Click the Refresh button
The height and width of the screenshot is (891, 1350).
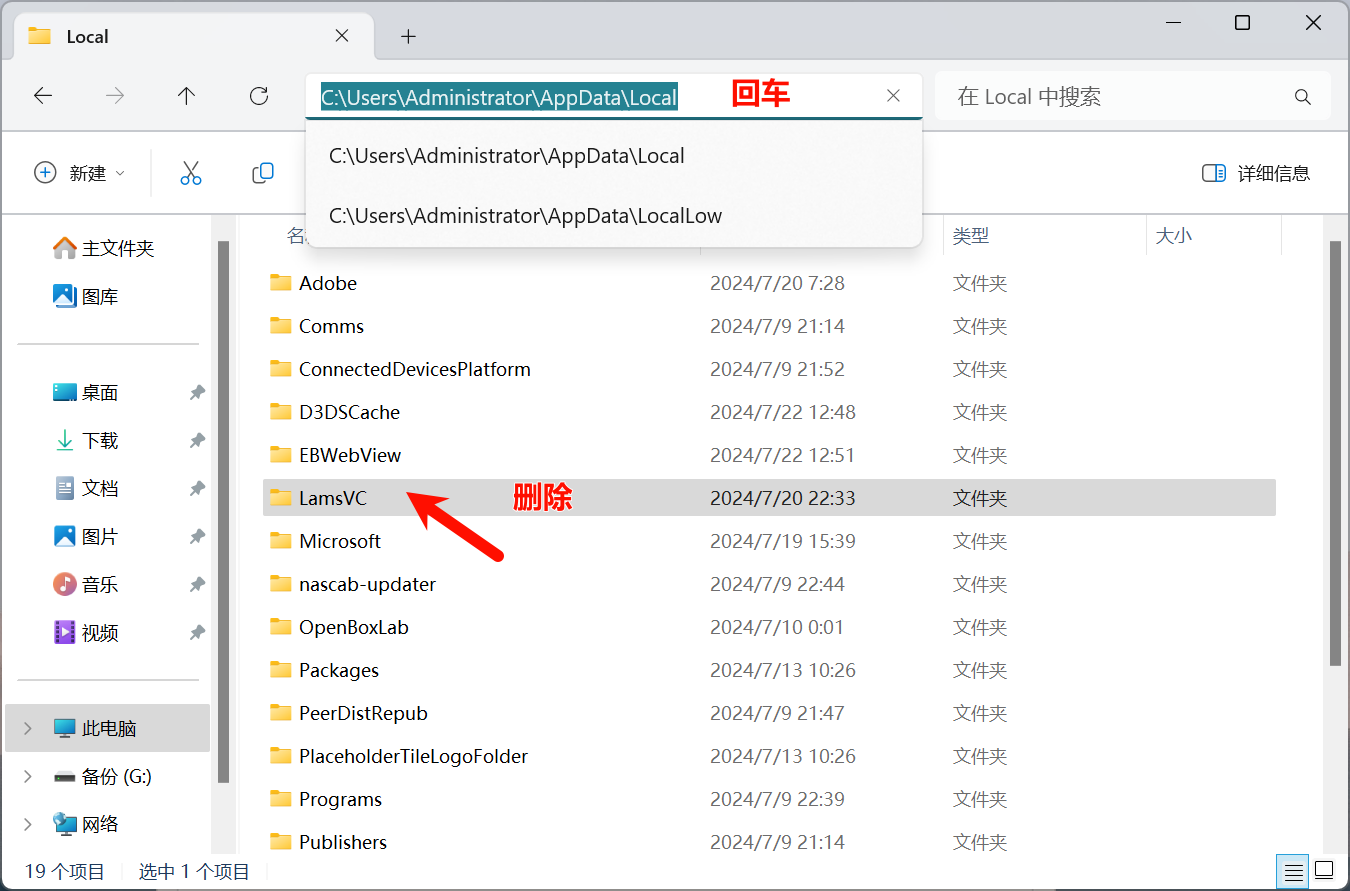tap(259, 96)
